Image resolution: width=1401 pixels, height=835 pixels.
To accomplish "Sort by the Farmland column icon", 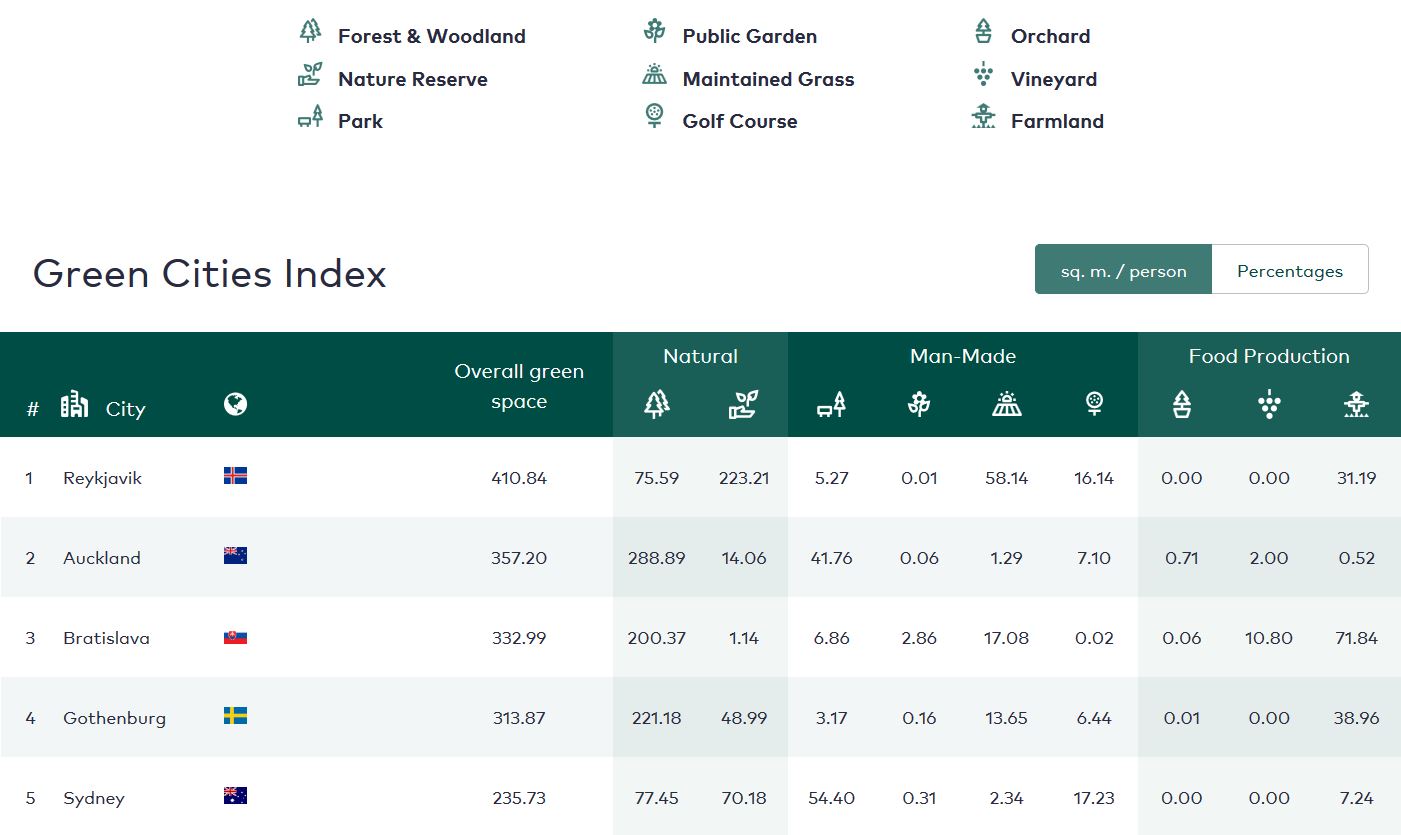I will (x=1356, y=404).
